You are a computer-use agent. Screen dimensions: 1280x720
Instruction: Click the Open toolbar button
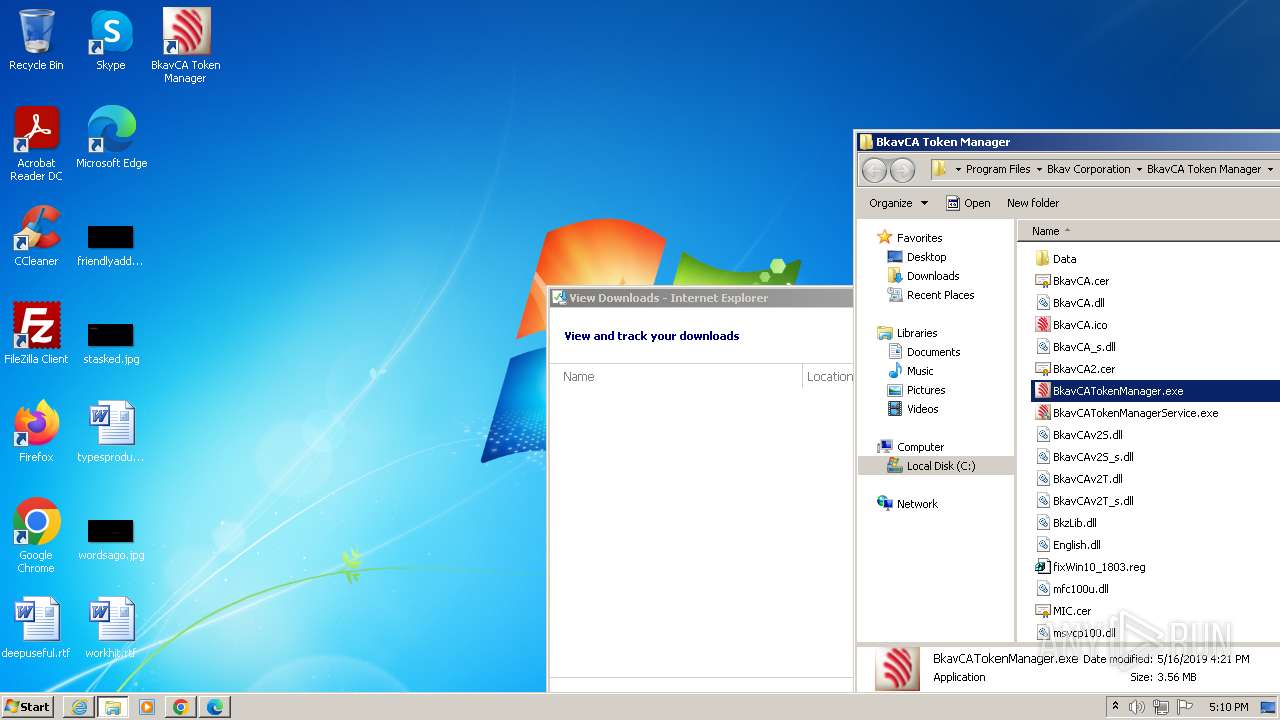pos(968,203)
